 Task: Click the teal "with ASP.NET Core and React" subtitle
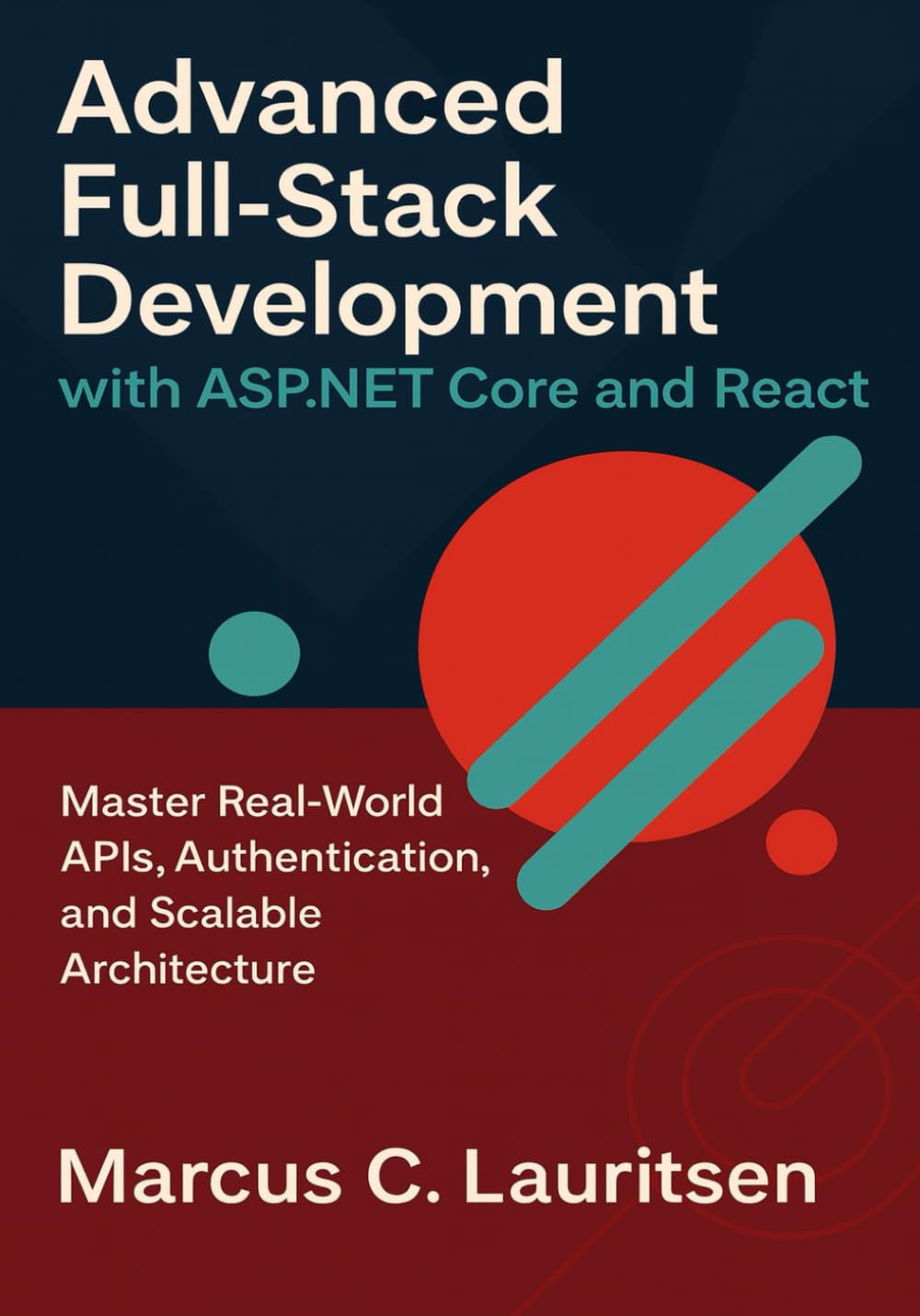[464, 388]
